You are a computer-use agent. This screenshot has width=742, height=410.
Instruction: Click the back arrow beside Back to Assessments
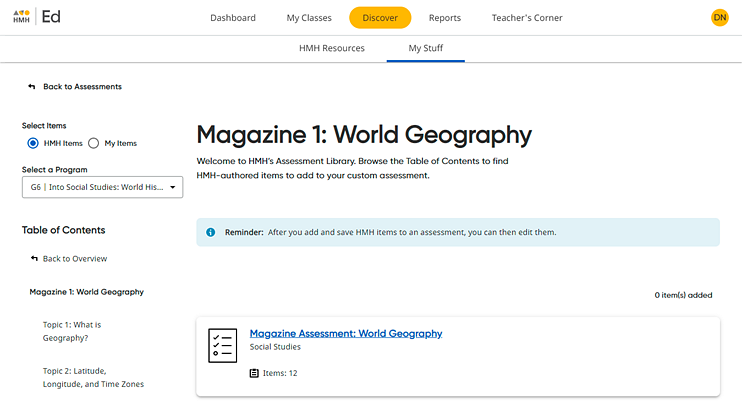pyautogui.click(x=32, y=87)
